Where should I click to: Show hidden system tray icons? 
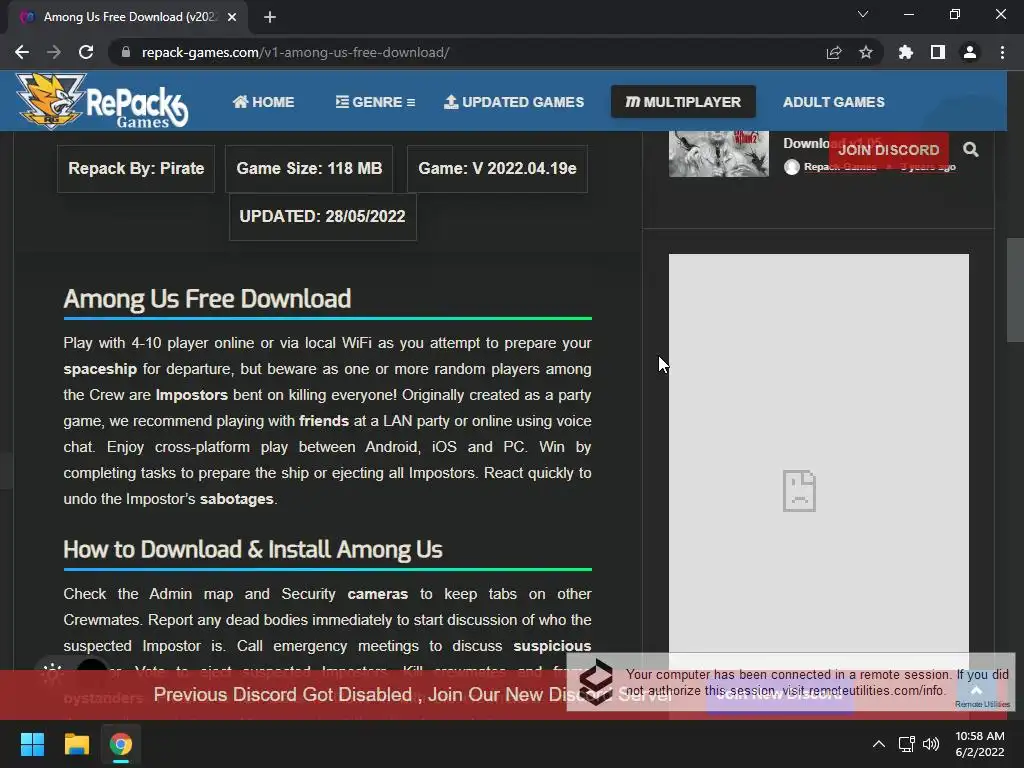[879, 744]
